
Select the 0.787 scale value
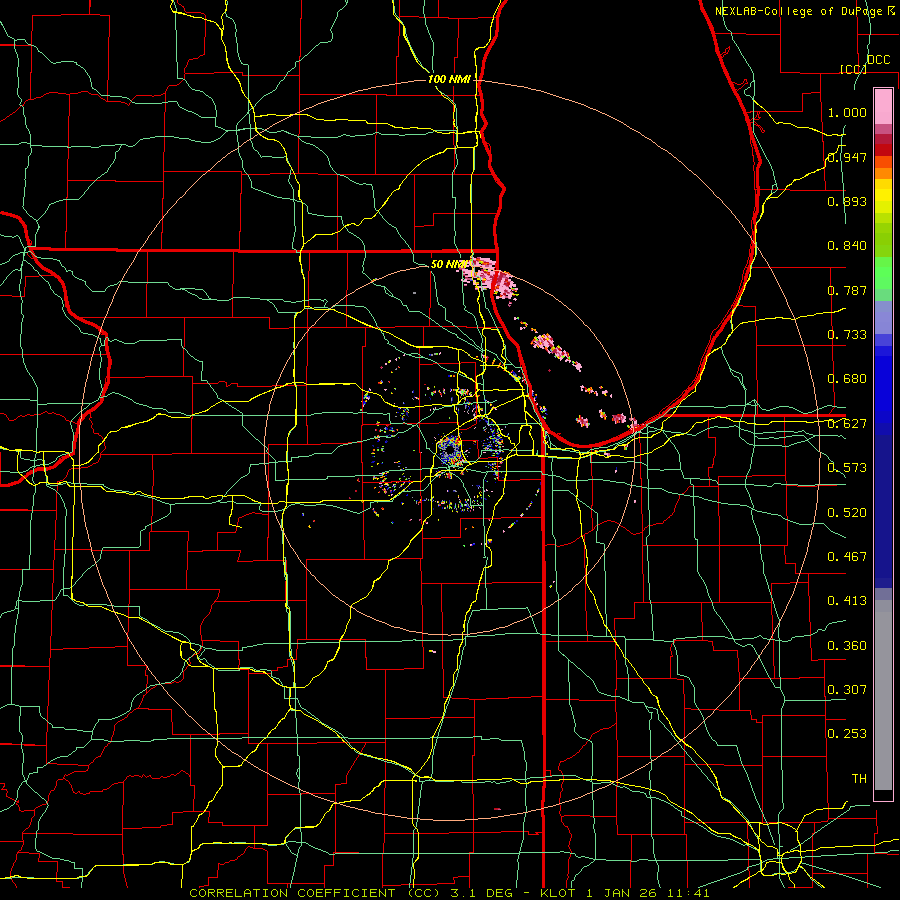coord(847,290)
